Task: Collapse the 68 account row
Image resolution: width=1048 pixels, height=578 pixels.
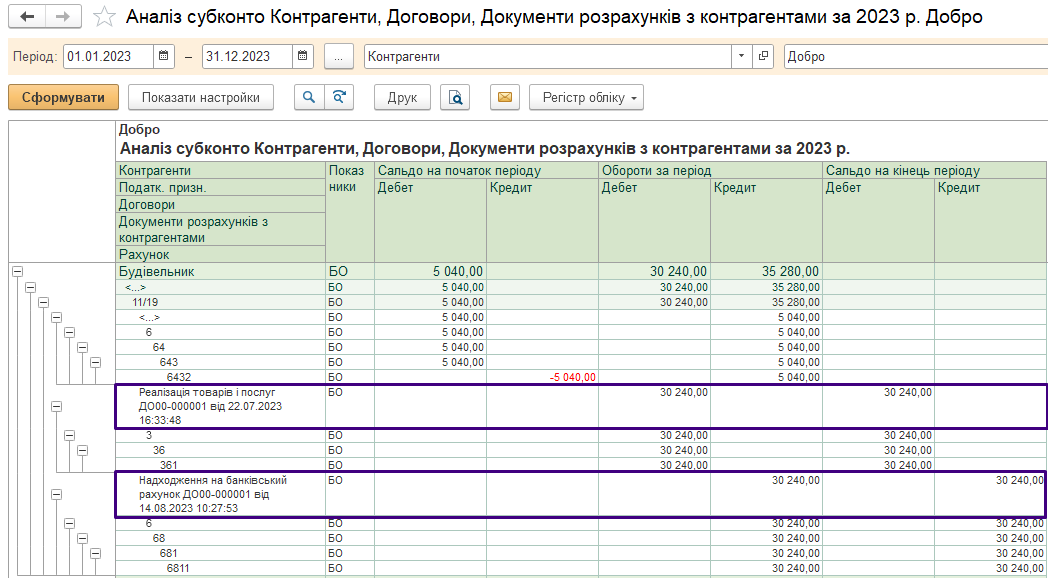Action: pos(82,538)
